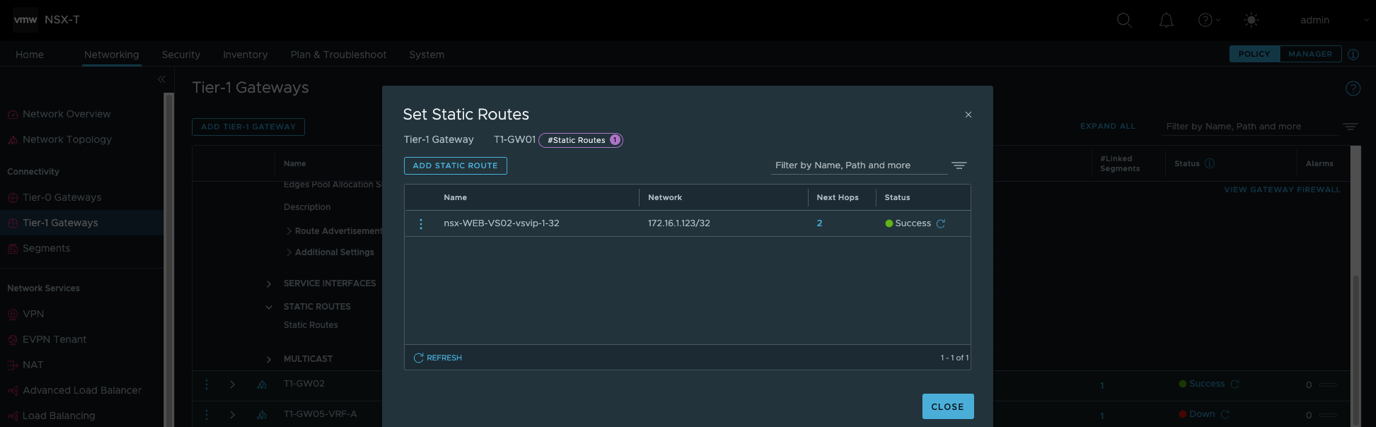The width and height of the screenshot is (1376, 427).
Task: Click the Tier-0 Gateways sidebar icon
Action: (13, 198)
